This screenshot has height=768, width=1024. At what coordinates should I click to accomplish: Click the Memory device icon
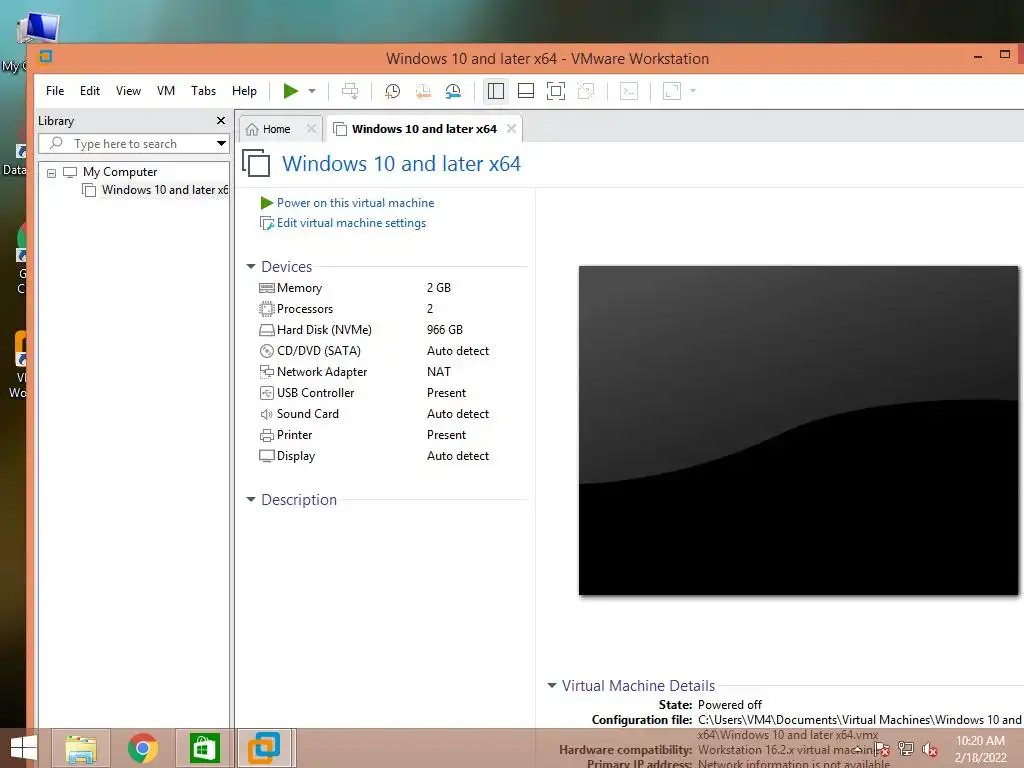[x=266, y=288]
